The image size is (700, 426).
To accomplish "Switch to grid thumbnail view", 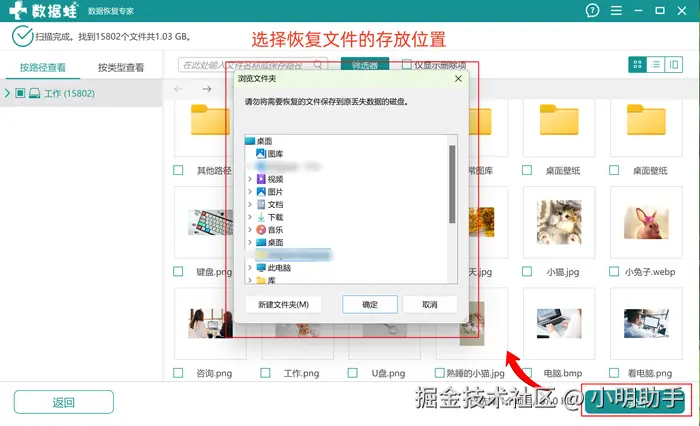I will click(x=637, y=65).
